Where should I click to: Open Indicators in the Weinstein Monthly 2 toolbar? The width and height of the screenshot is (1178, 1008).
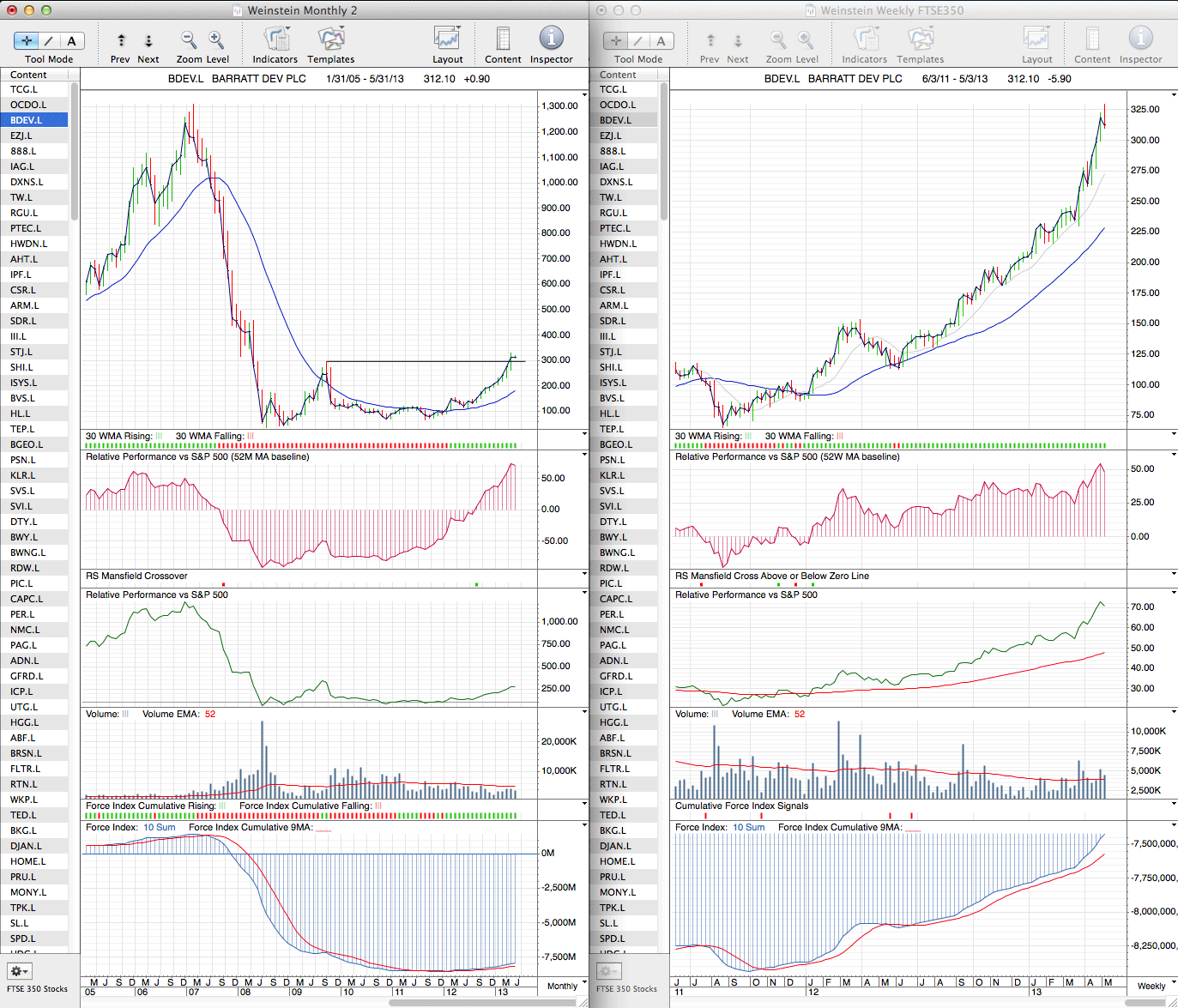pos(275,39)
